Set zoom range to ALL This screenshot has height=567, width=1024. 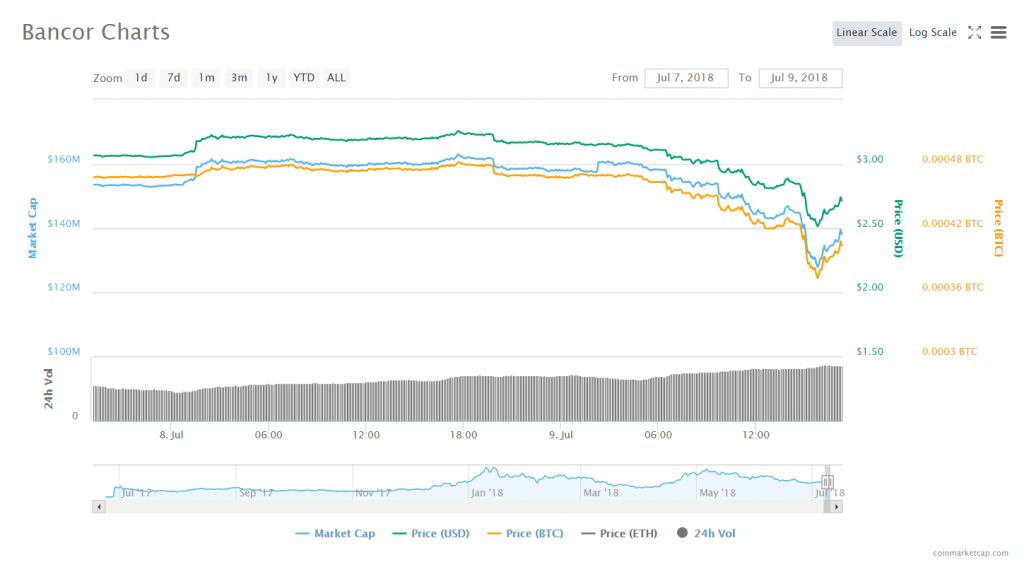336,78
